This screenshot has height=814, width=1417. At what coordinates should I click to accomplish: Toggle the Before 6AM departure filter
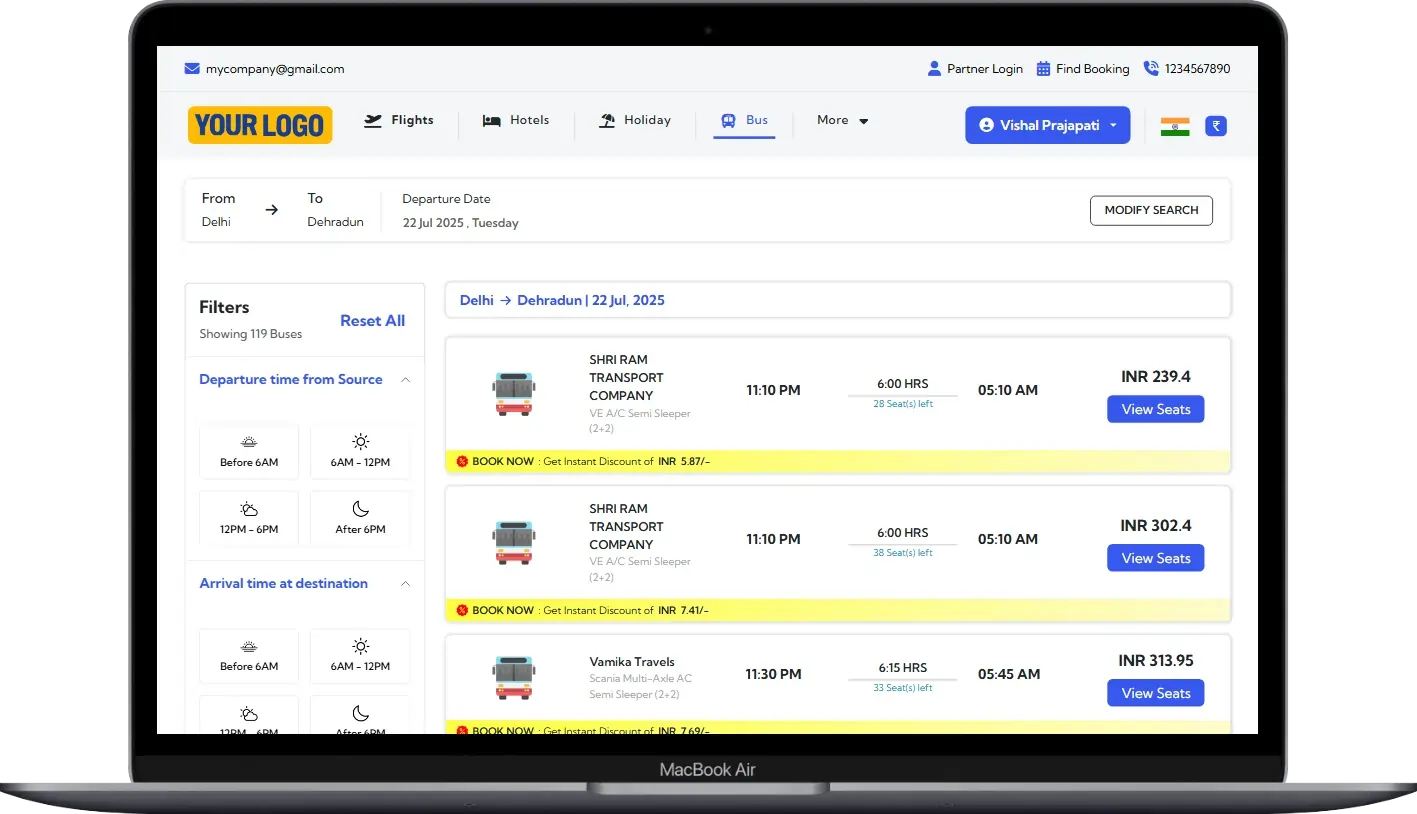pos(248,451)
